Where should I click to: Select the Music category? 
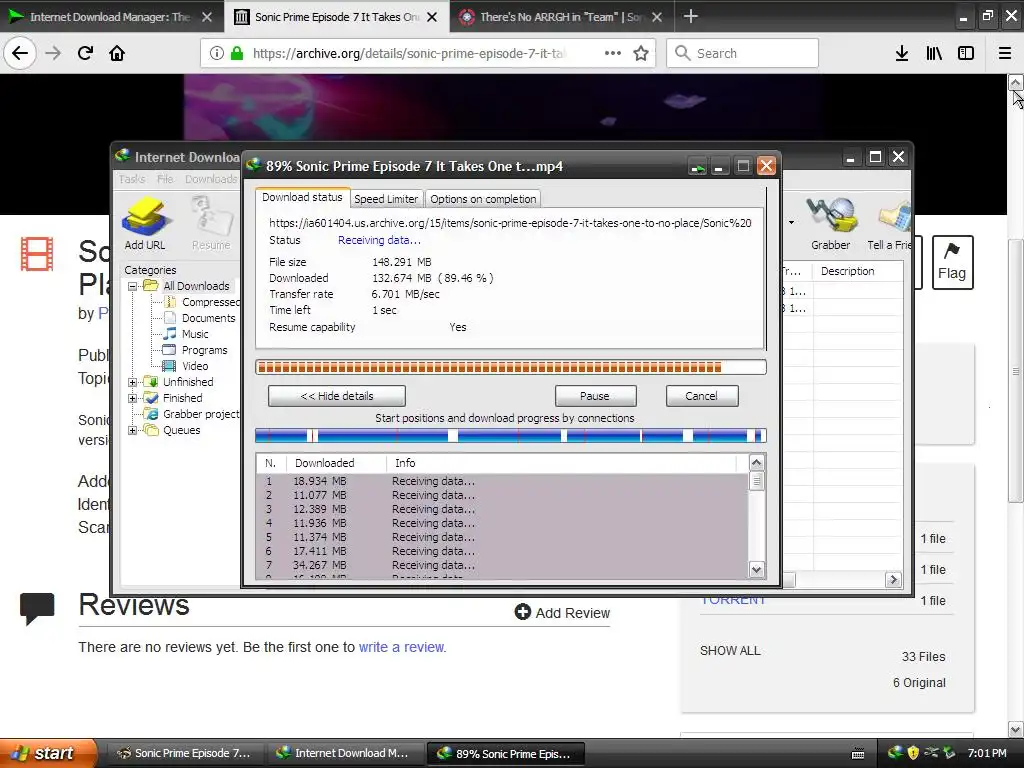click(x=195, y=334)
